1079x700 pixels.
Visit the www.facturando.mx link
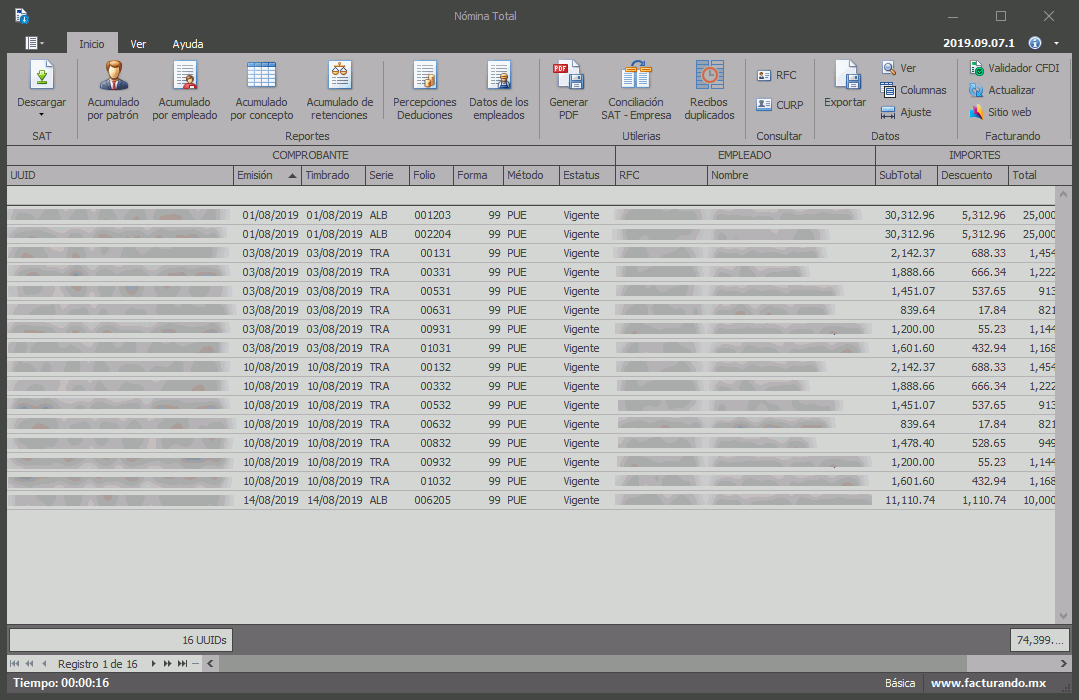coord(988,683)
